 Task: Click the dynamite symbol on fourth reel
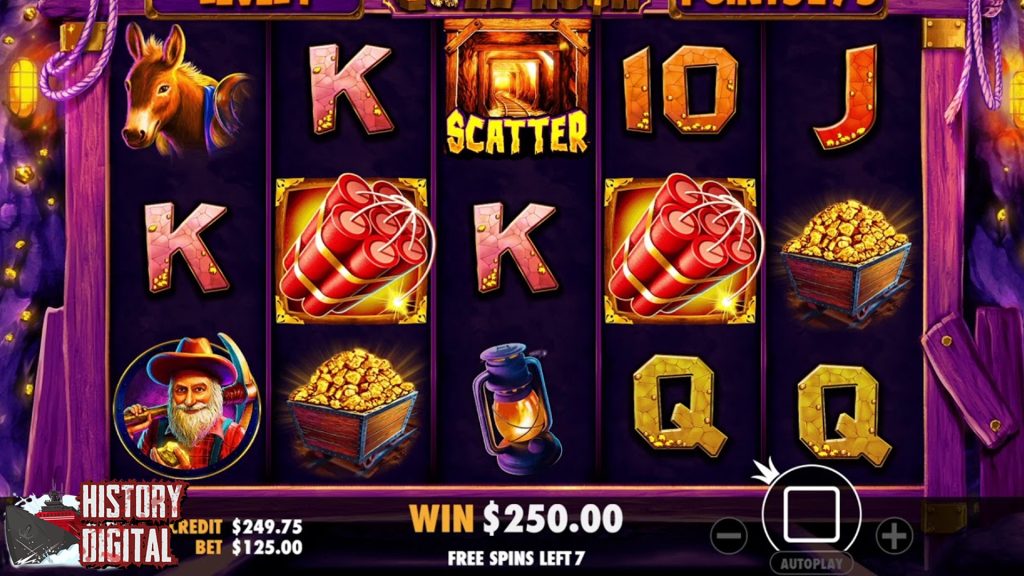click(680, 249)
